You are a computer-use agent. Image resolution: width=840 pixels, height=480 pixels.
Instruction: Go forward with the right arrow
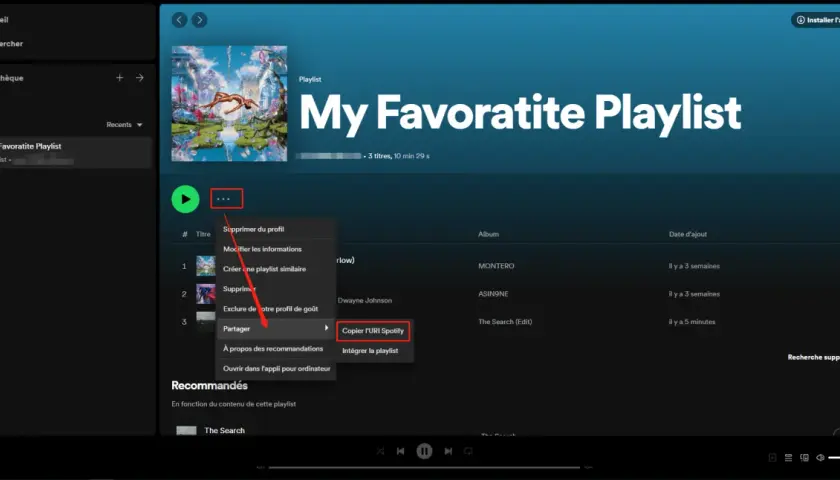[x=199, y=20]
